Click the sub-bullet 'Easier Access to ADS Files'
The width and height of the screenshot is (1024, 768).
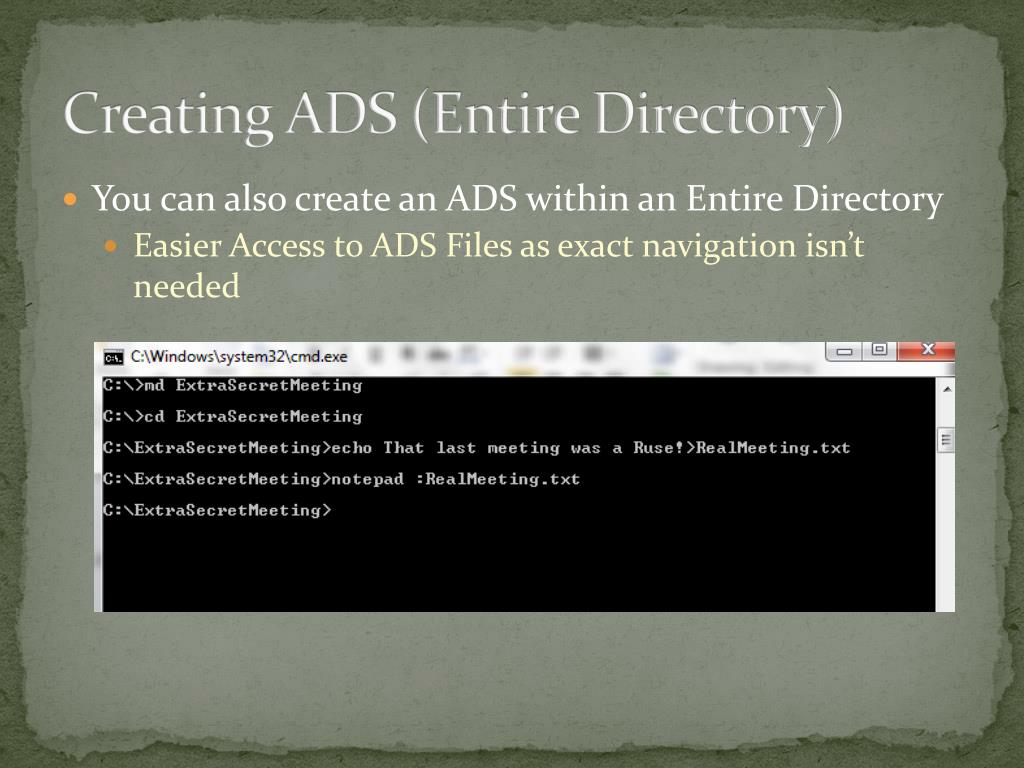(x=499, y=265)
